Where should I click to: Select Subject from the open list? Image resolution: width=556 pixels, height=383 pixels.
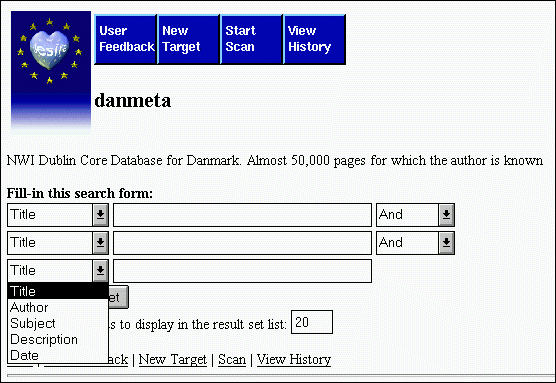click(x=33, y=323)
